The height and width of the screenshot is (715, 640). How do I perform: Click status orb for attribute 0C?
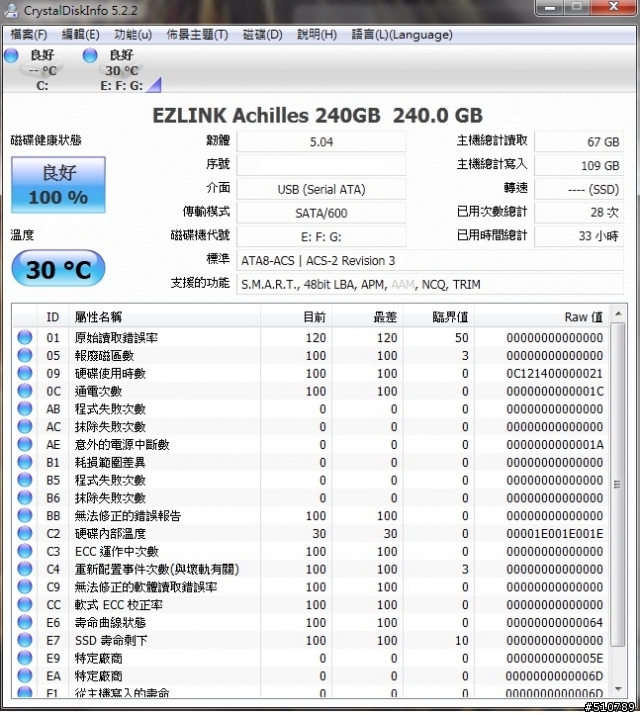25,391
